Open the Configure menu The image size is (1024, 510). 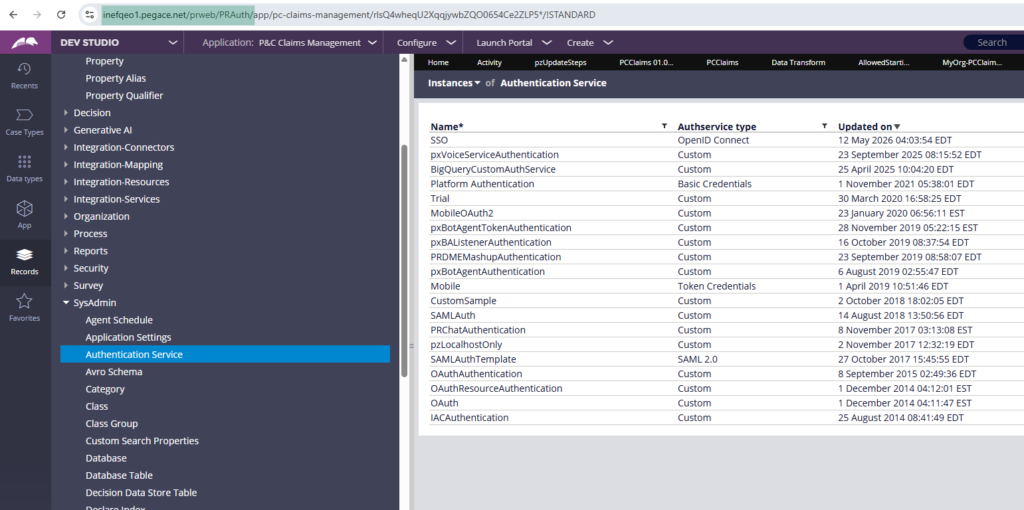pos(426,42)
